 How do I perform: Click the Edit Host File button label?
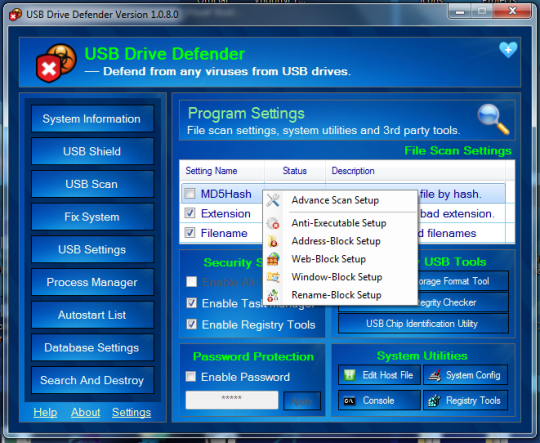pyautogui.click(x=387, y=375)
